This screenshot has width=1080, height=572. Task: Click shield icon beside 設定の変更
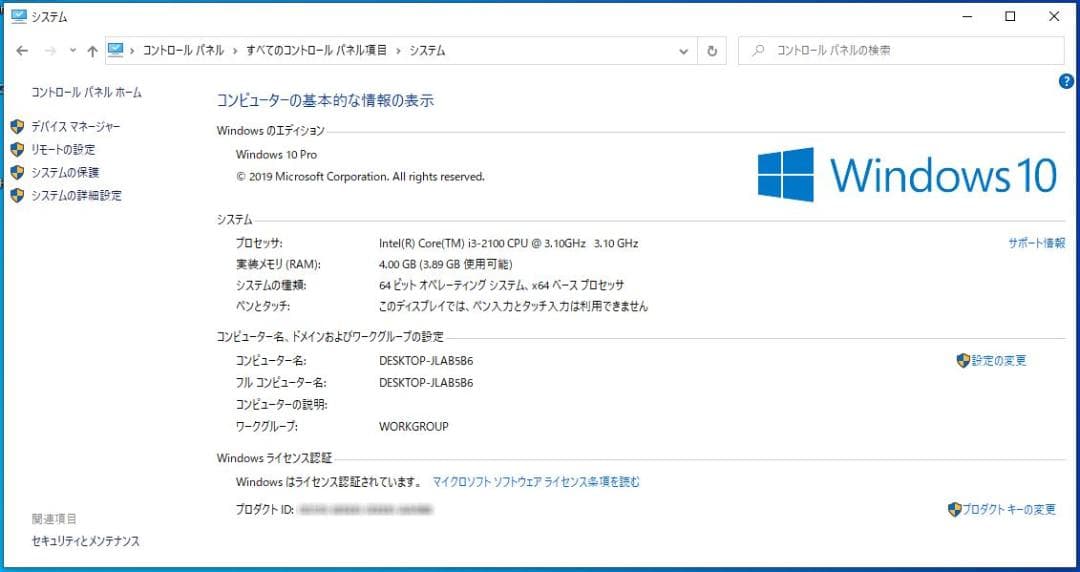point(963,360)
